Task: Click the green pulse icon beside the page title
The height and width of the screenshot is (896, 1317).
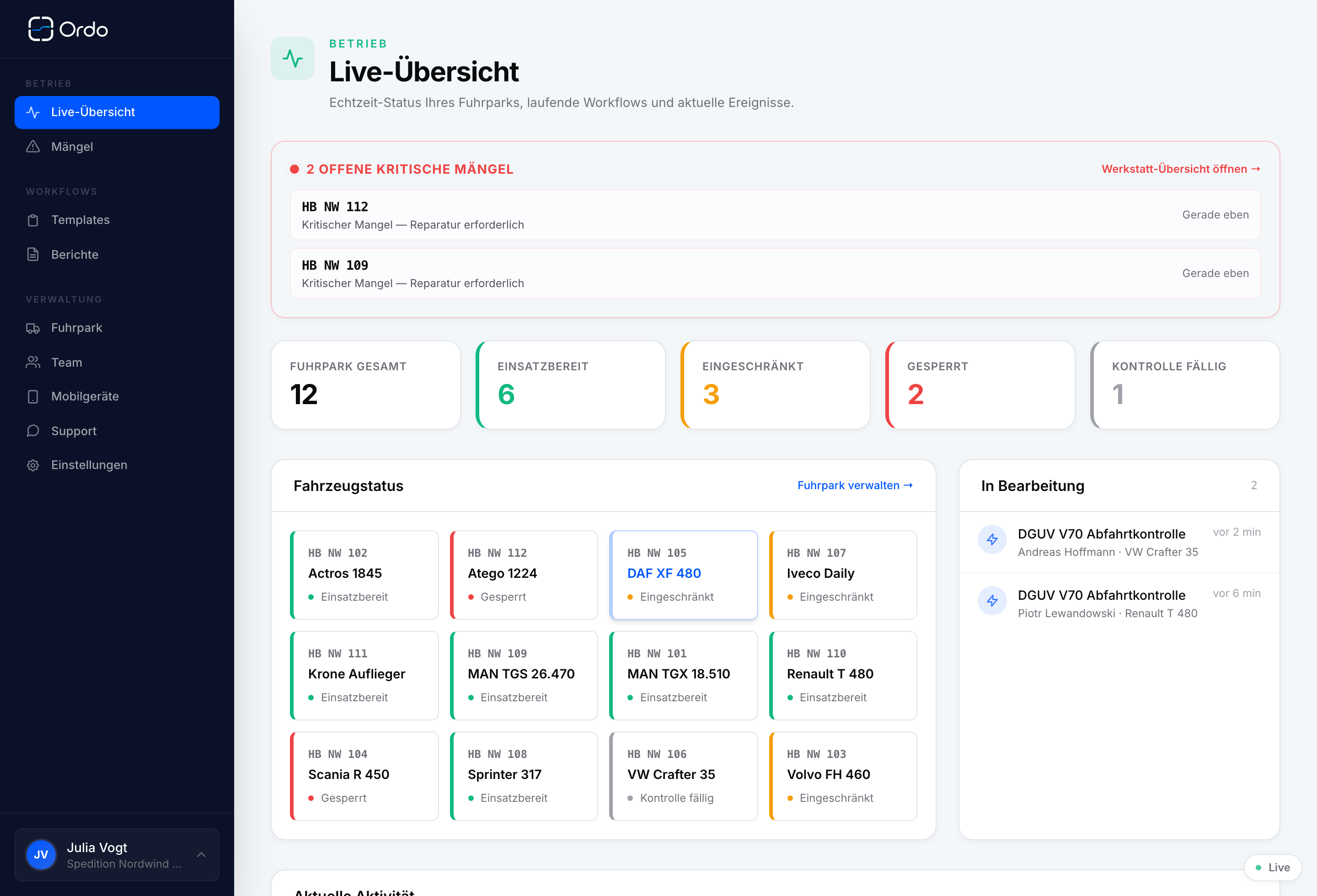Action: tap(292, 59)
